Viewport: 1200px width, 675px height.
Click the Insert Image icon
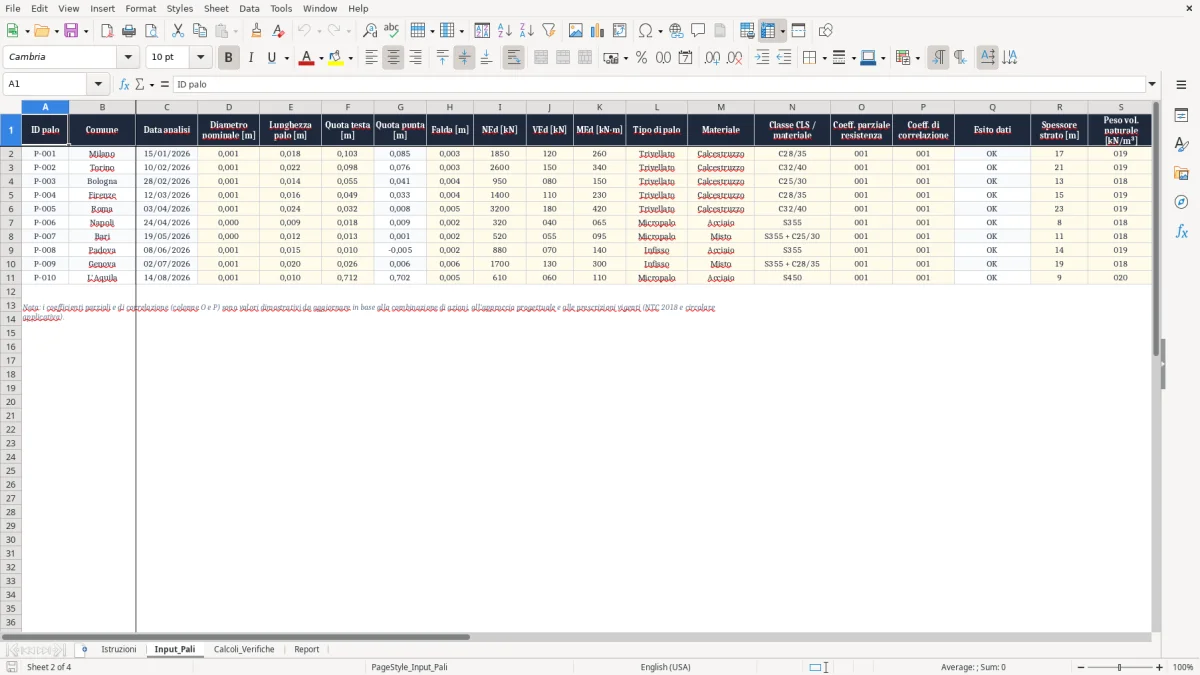576,31
